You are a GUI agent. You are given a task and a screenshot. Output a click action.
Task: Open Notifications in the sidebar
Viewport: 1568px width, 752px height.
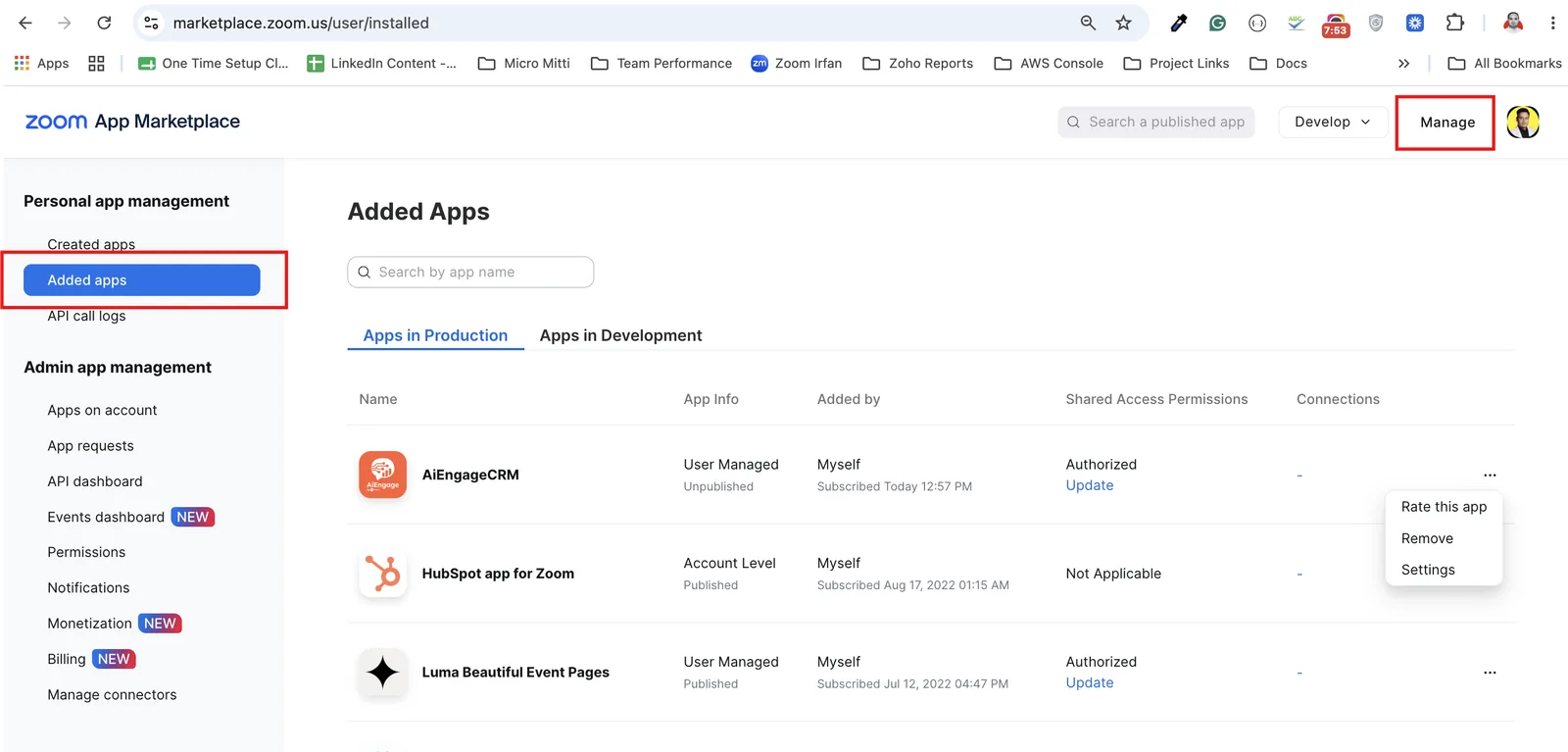tap(88, 587)
